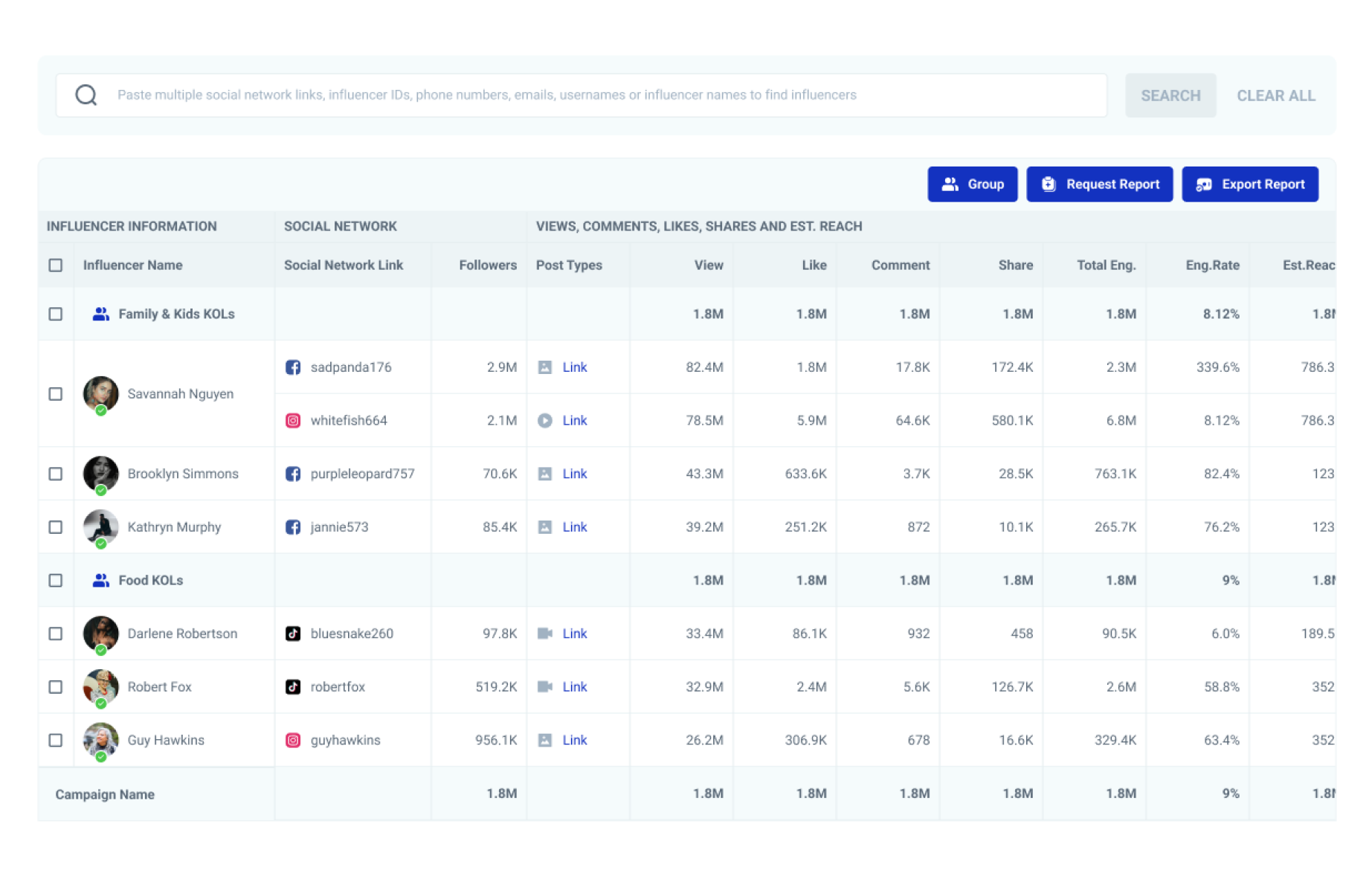Viewport: 1372px width, 870px height.
Task: Click the Food KOLs group icon
Action: [x=101, y=581]
